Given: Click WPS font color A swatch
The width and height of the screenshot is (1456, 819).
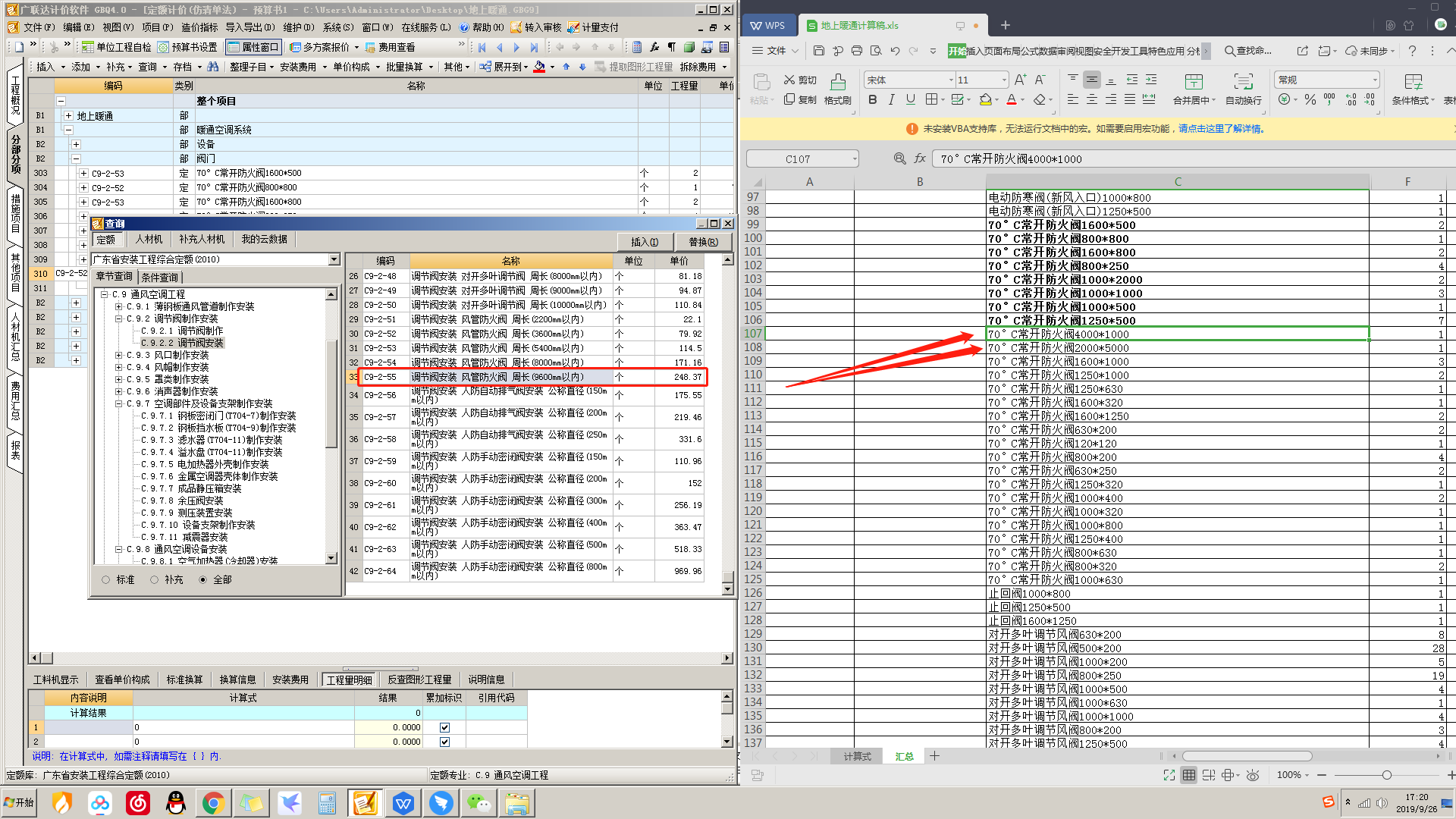Looking at the screenshot, I should coord(1011,99).
